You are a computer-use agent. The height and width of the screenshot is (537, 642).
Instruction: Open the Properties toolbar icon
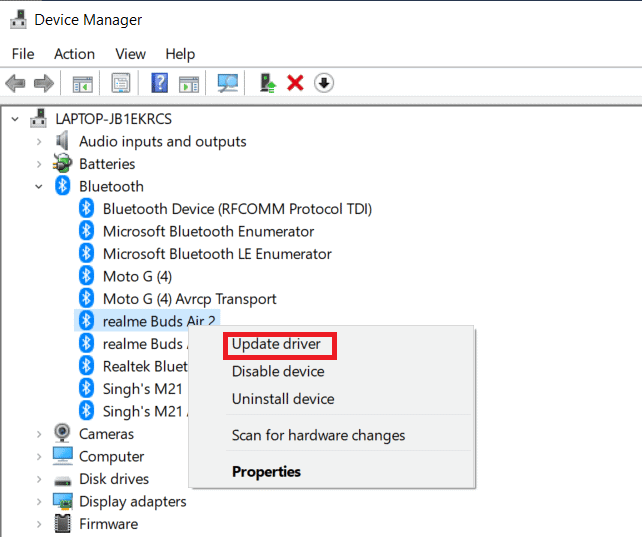click(121, 83)
